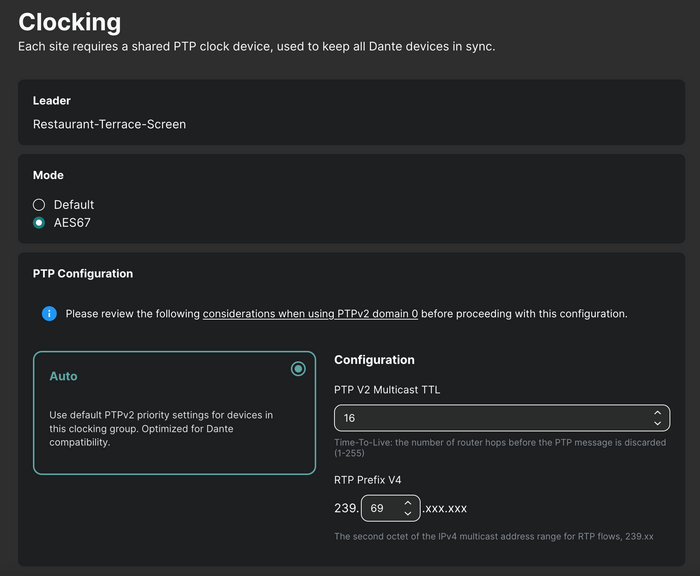Click the Restaurant-Terrace-Screen leader name

(x=109, y=124)
